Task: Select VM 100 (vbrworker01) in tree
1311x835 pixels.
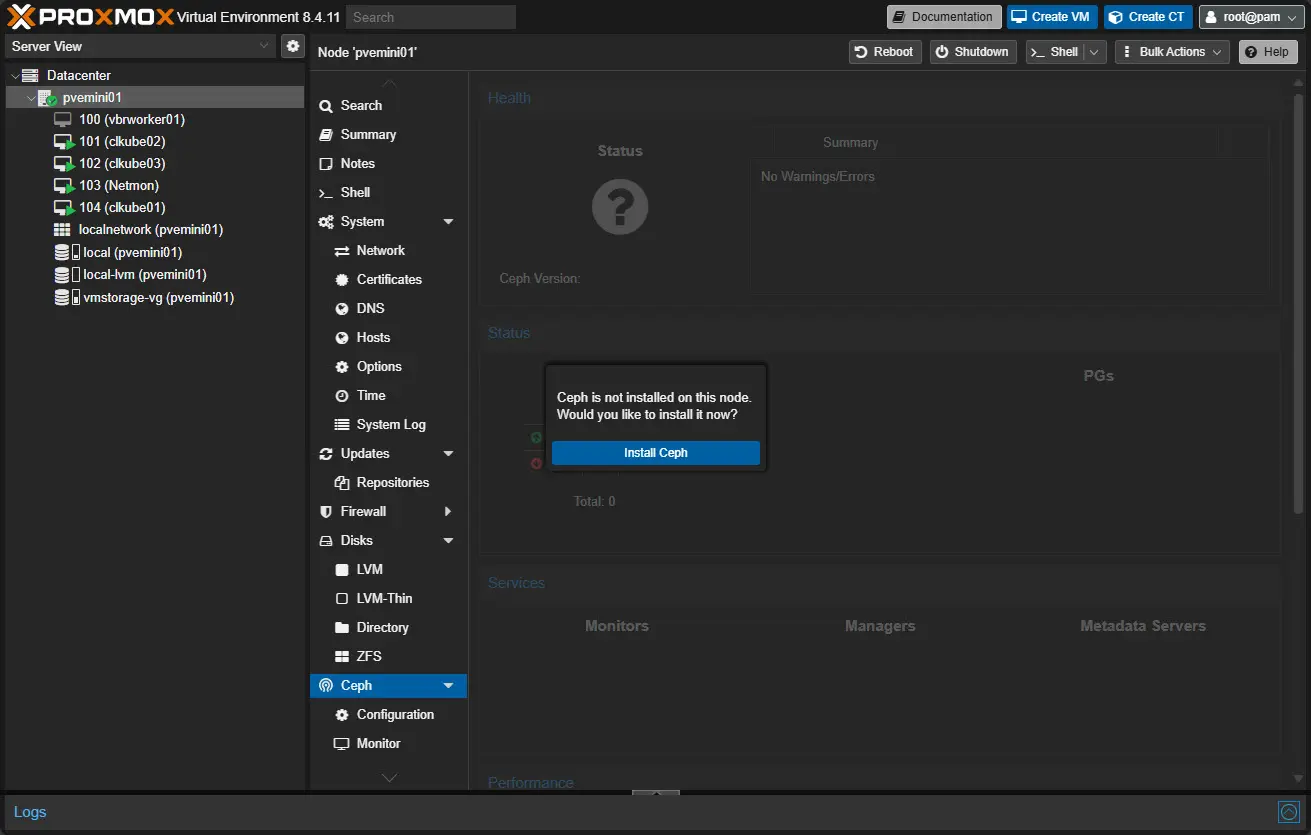Action: [131, 119]
